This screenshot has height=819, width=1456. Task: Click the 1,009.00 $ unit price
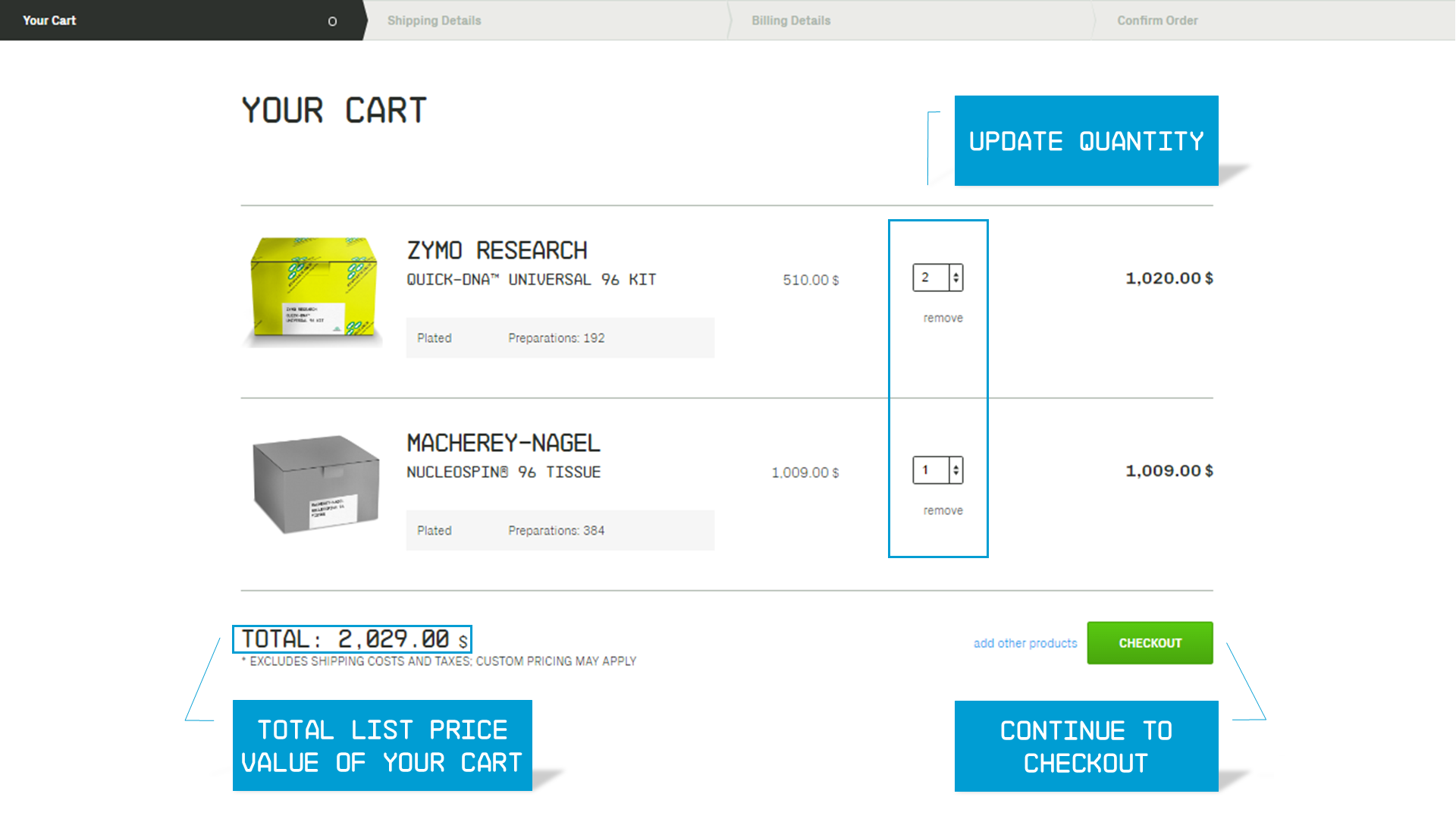pos(805,472)
